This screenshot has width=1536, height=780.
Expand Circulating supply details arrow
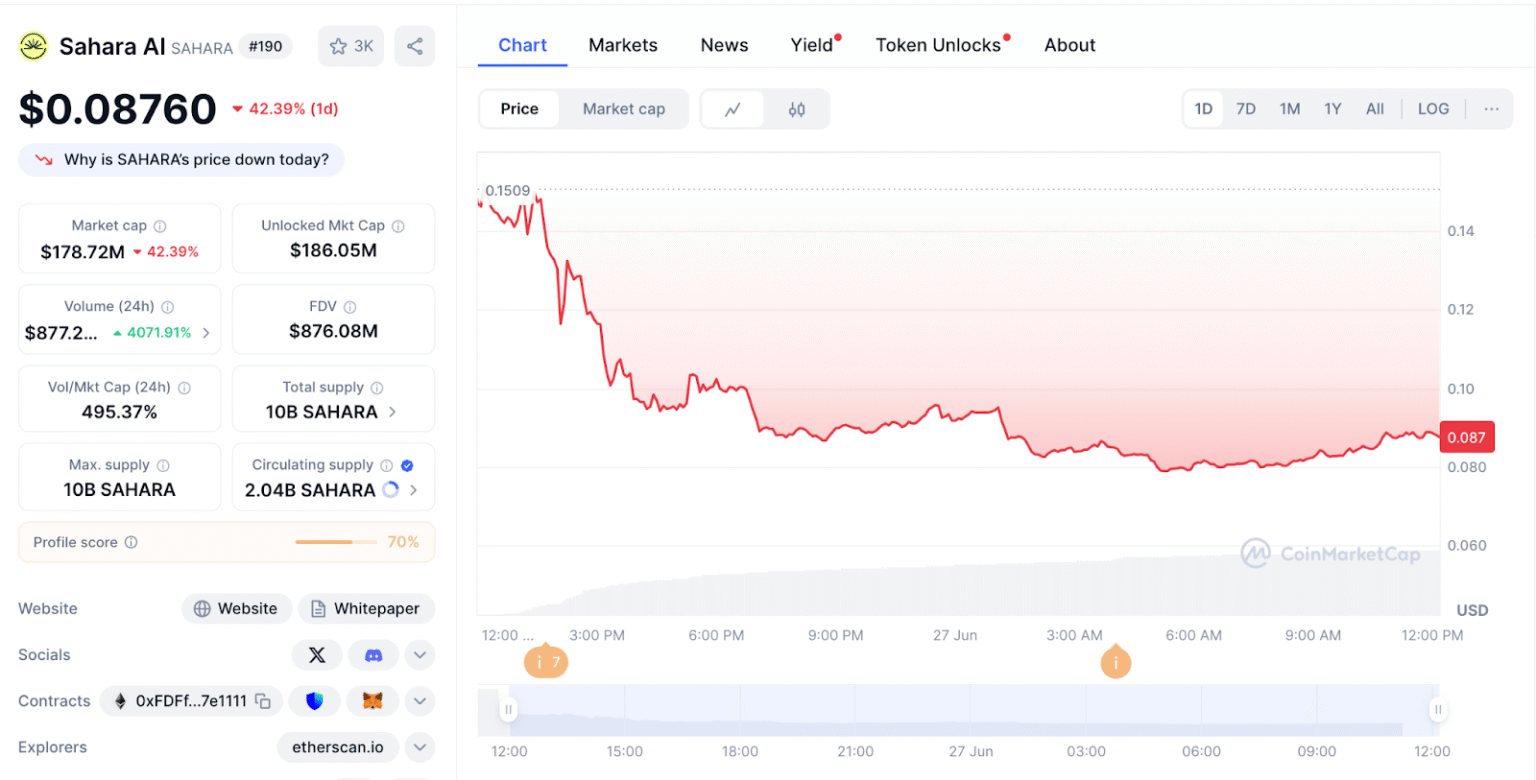tap(413, 490)
